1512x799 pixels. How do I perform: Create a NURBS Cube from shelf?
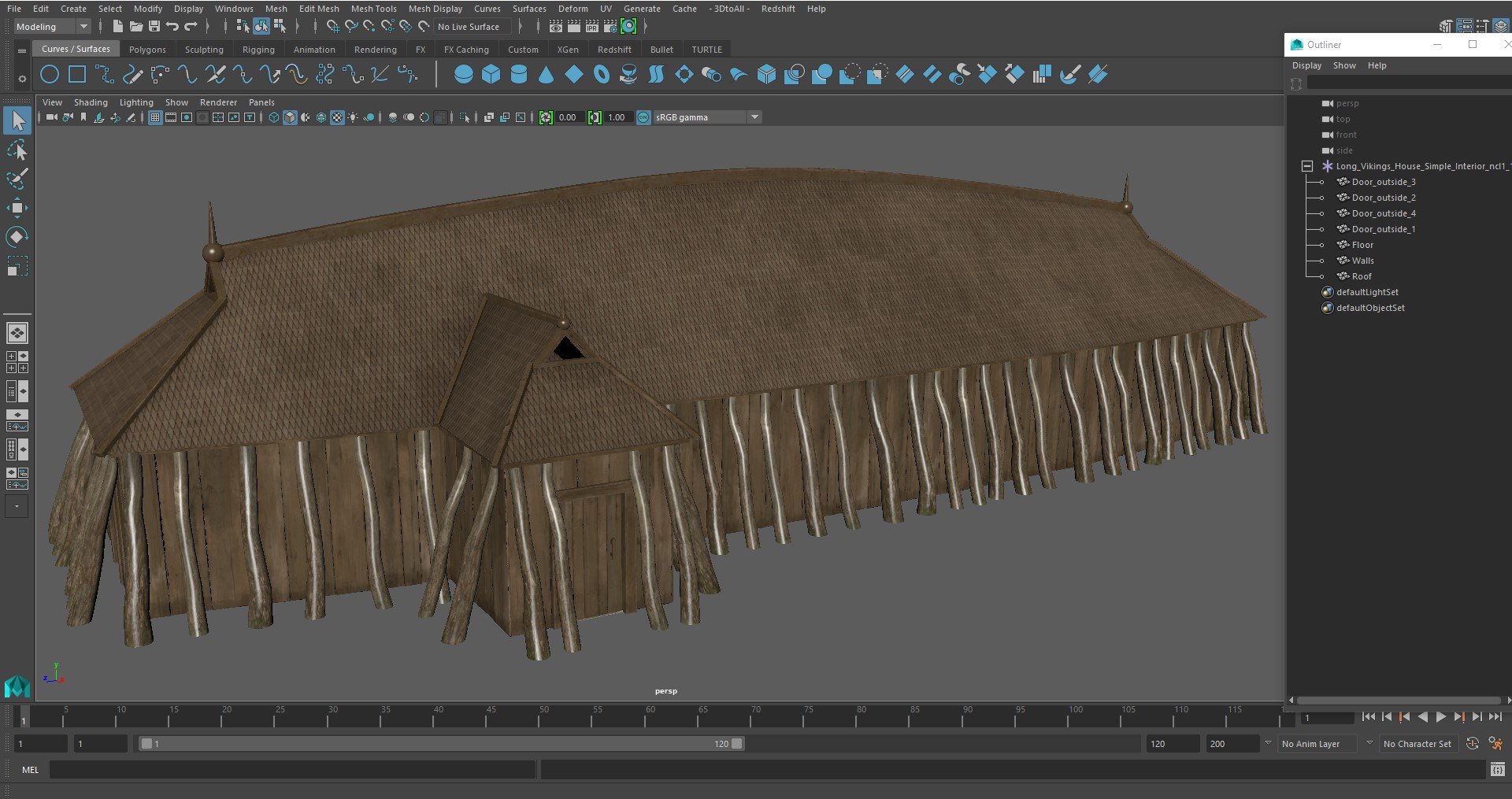491,75
